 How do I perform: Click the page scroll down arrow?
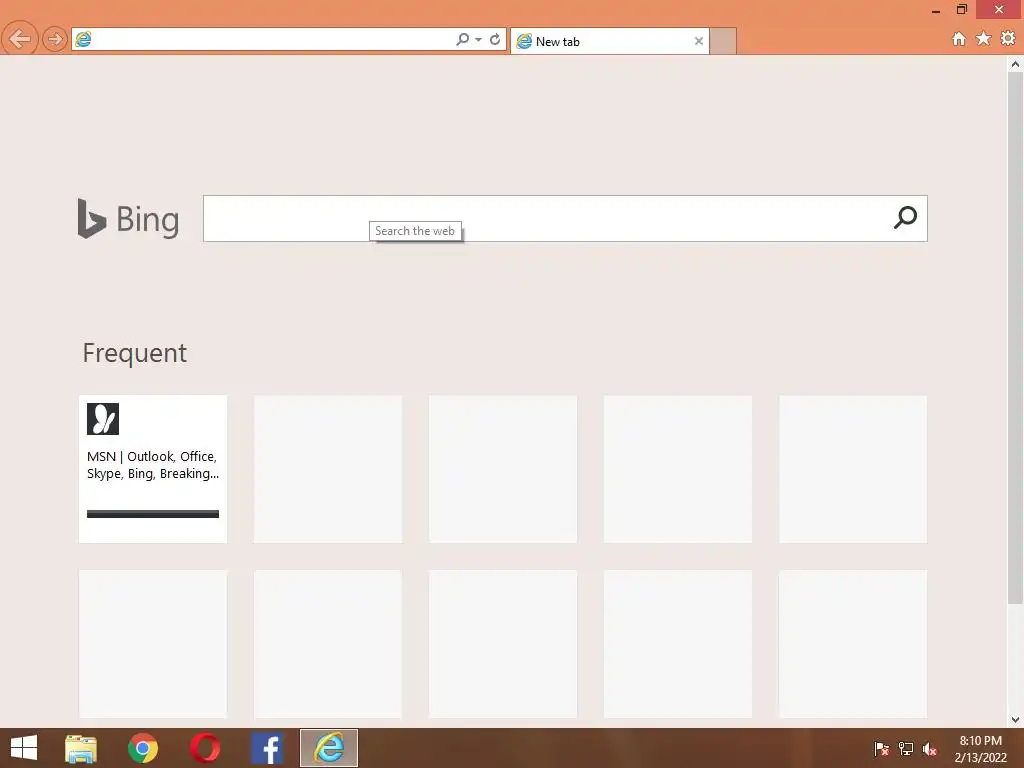(x=1015, y=720)
